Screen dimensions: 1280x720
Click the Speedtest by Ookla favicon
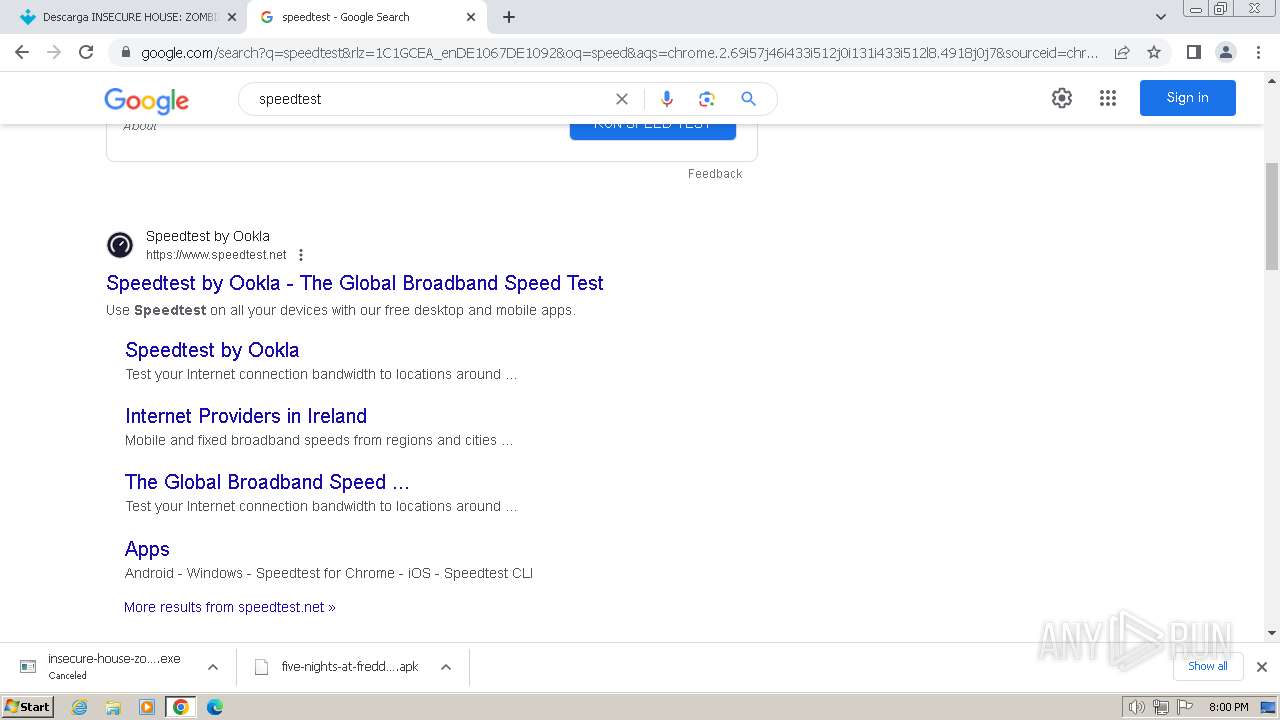[120, 245]
